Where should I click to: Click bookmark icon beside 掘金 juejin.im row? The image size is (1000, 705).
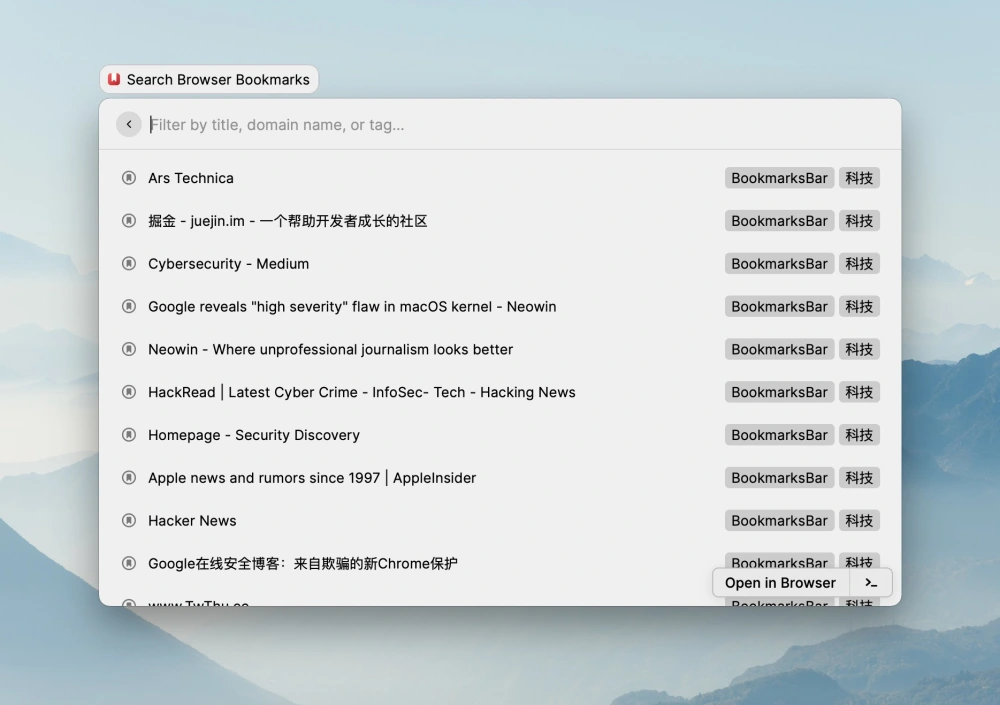coord(129,221)
